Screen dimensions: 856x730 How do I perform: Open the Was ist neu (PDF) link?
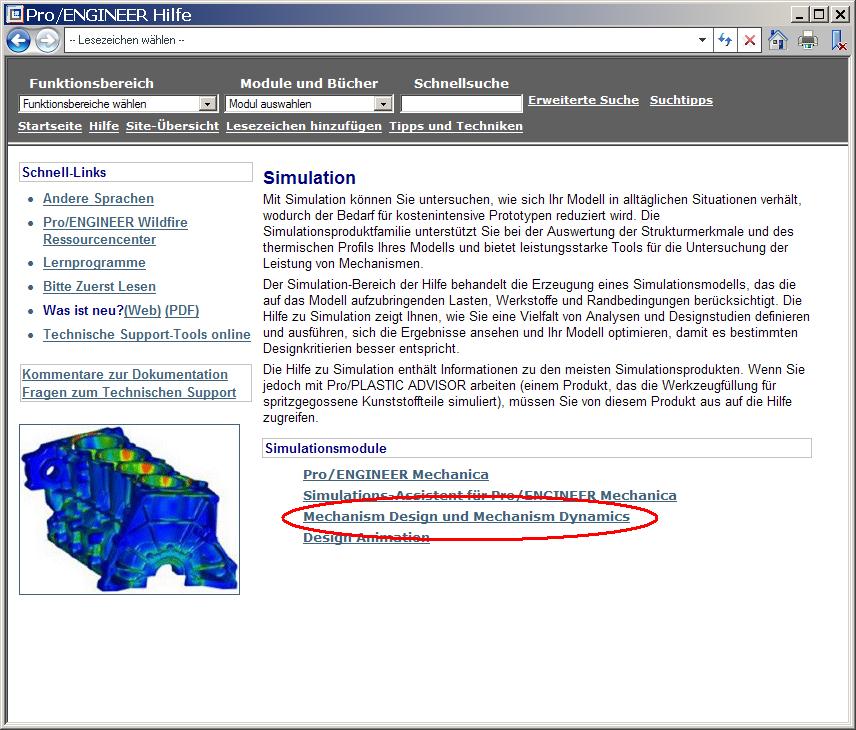tap(182, 311)
